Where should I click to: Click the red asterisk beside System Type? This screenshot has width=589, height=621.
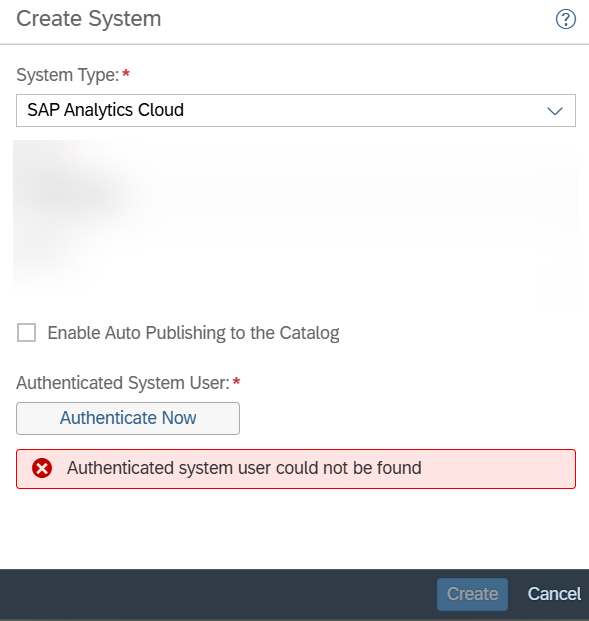(x=126, y=73)
